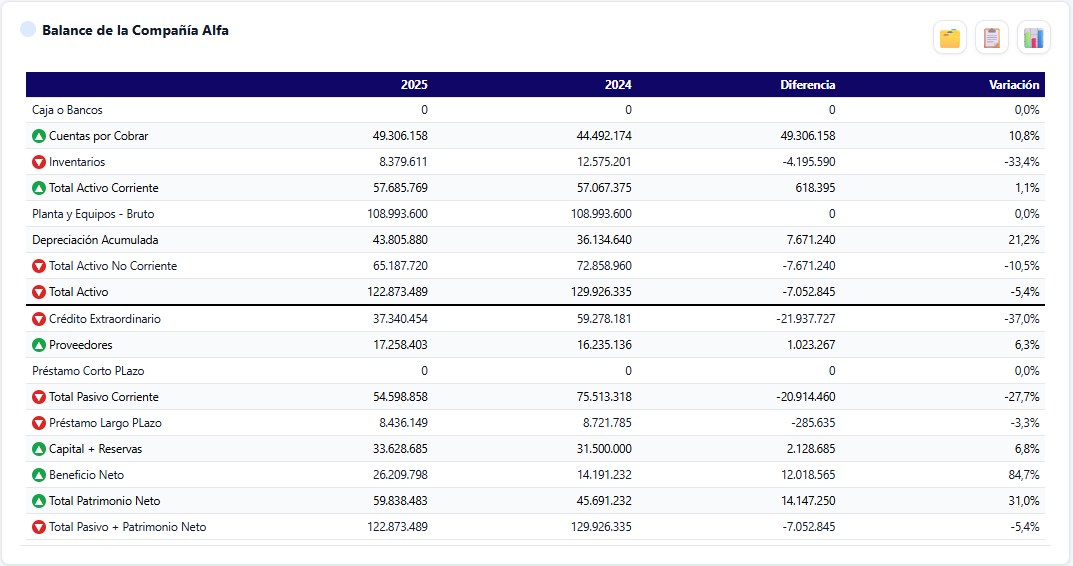Viewport: 1073px width, 566px height.
Task: Click red down arrow for Inventarios
Action: click(x=39, y=162)
